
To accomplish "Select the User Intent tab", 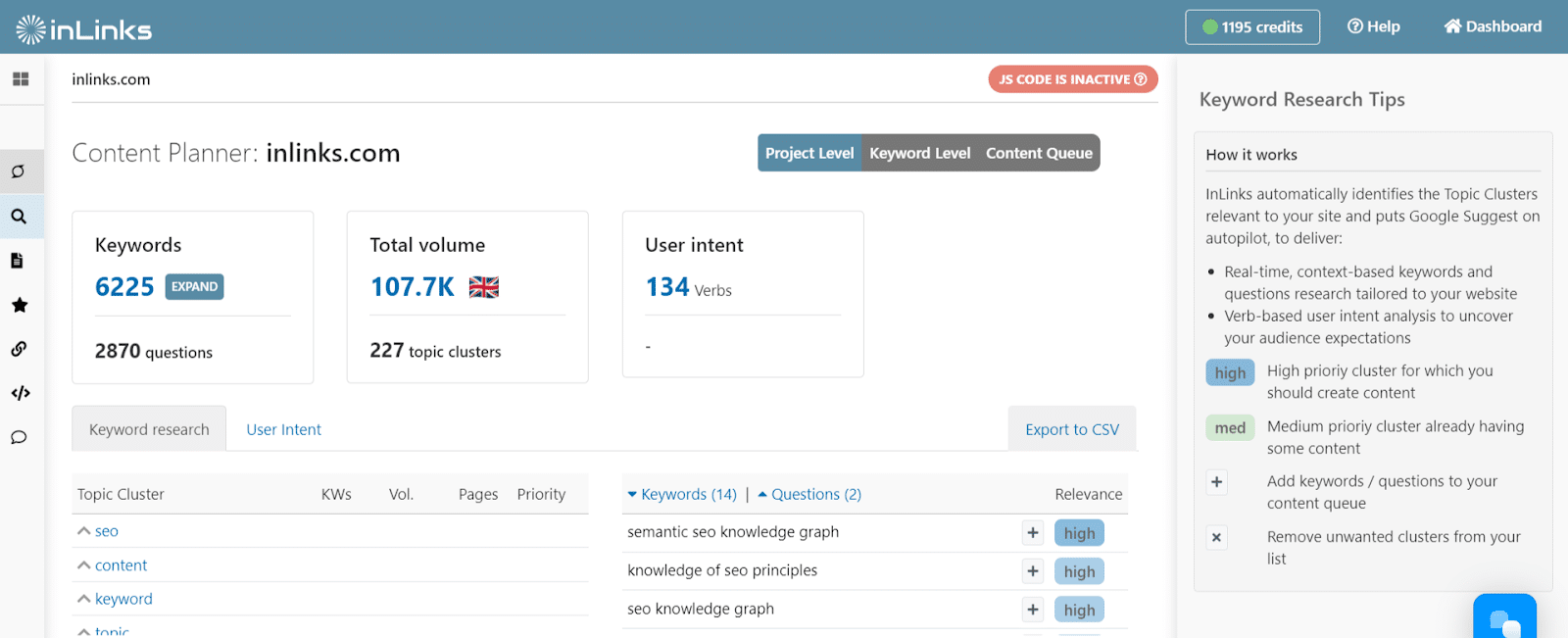I will (283, 429).
